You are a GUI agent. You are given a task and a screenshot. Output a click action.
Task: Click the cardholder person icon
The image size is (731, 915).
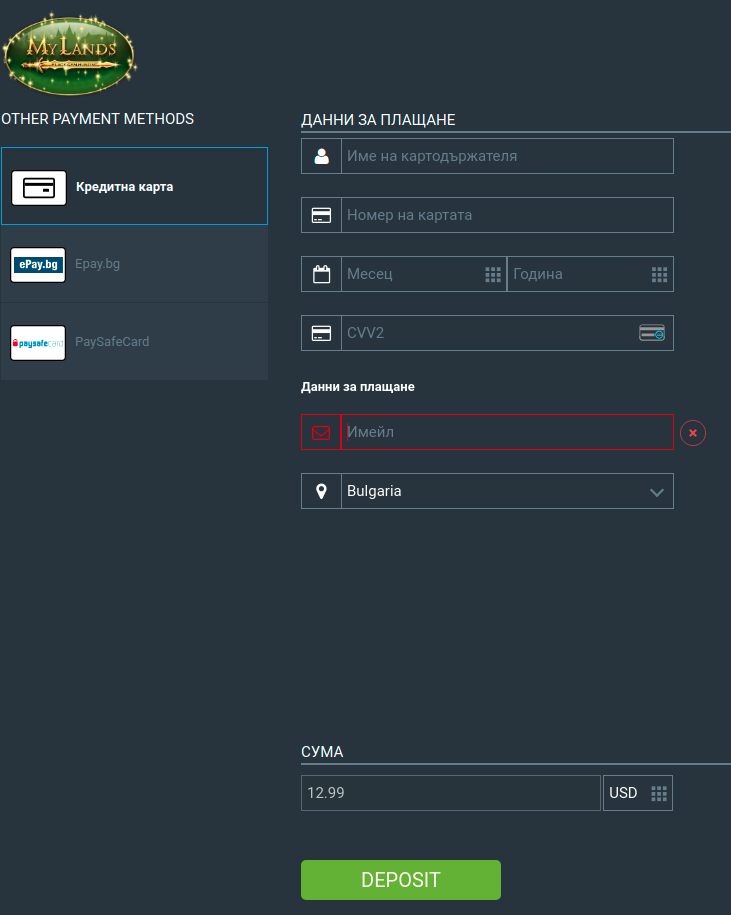321,156
